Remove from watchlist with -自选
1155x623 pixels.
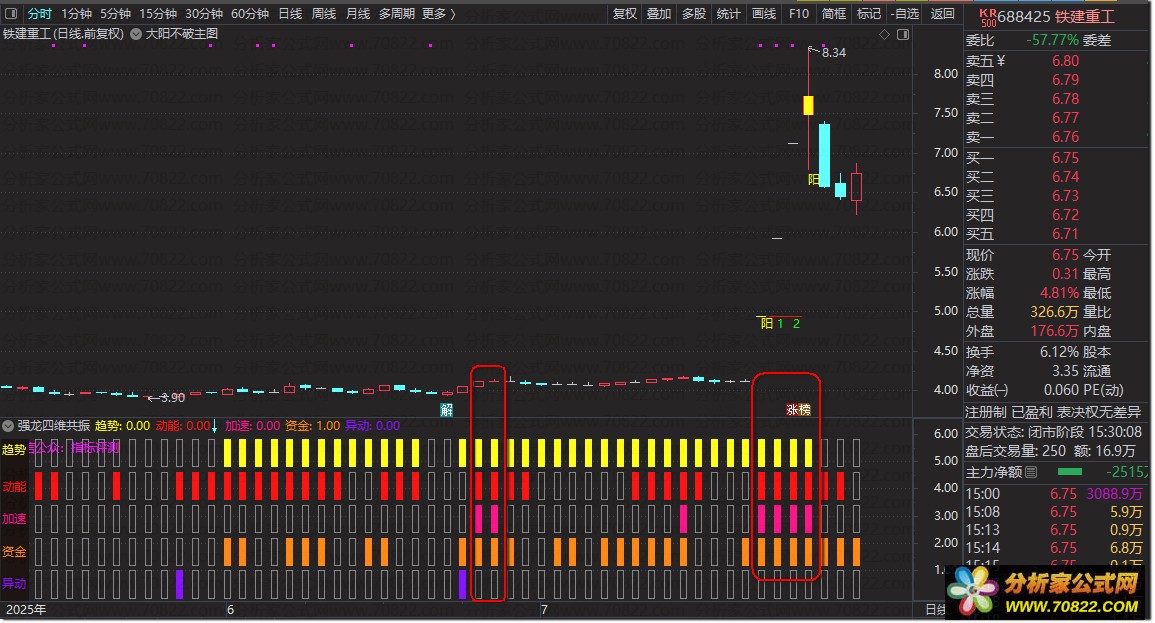[905, 13]
